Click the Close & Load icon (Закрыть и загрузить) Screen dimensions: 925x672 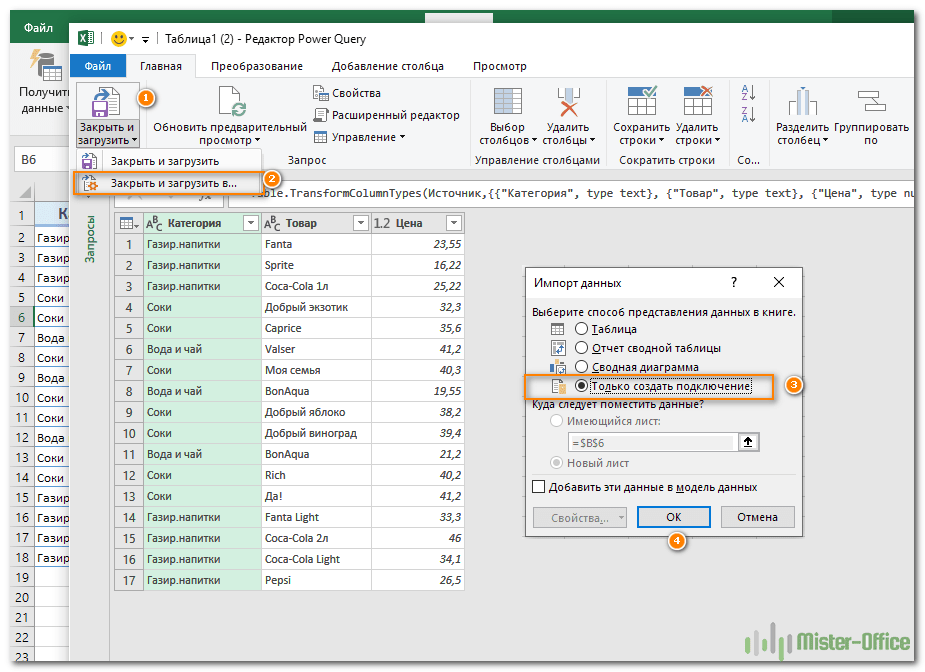coord(105,102)
